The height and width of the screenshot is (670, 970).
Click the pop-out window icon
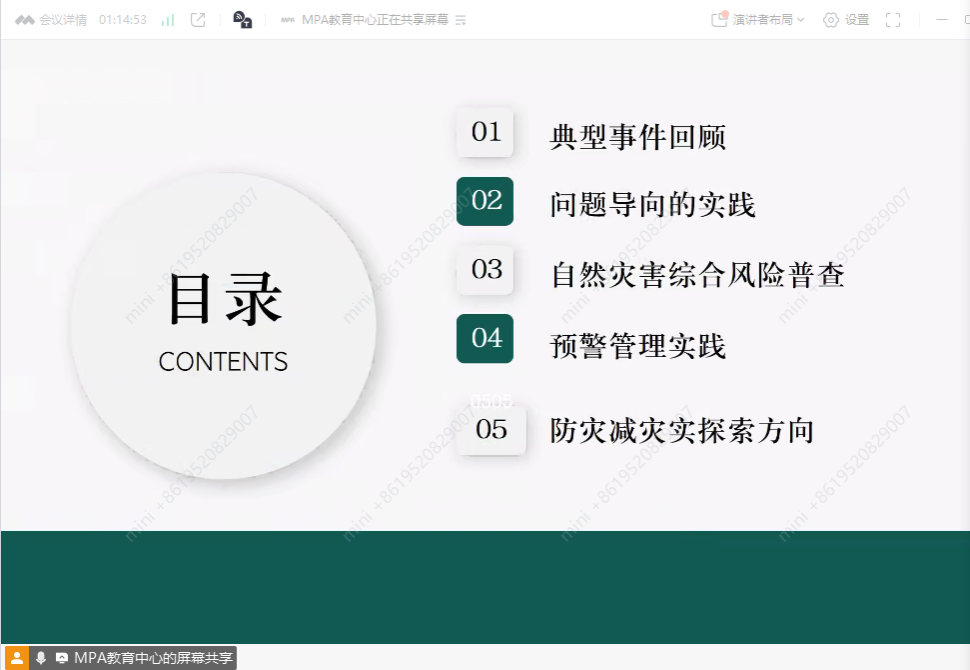point(198,20)
